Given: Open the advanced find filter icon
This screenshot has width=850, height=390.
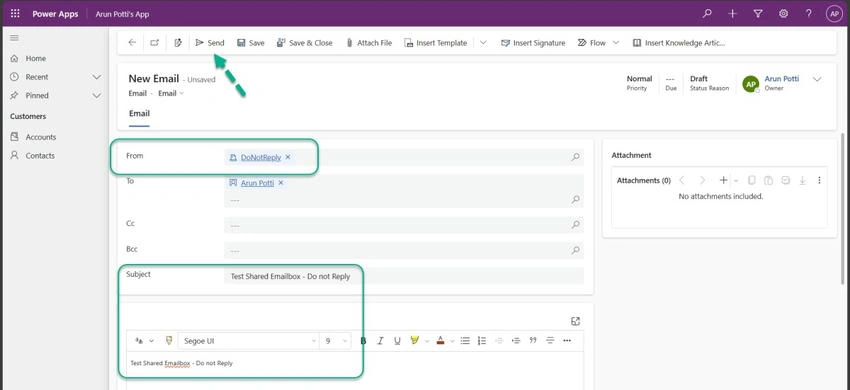Looking at the screenshot, I should click(758, 14).
